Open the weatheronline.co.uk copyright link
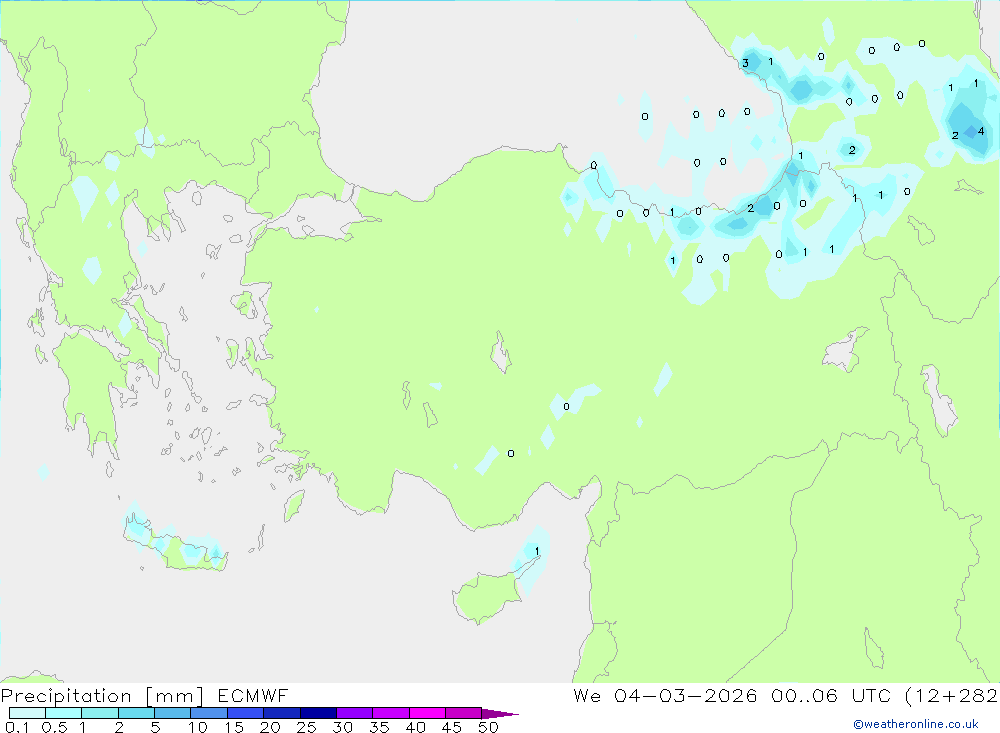Viewport: 1000px width, 733px height. pos(916,724)
